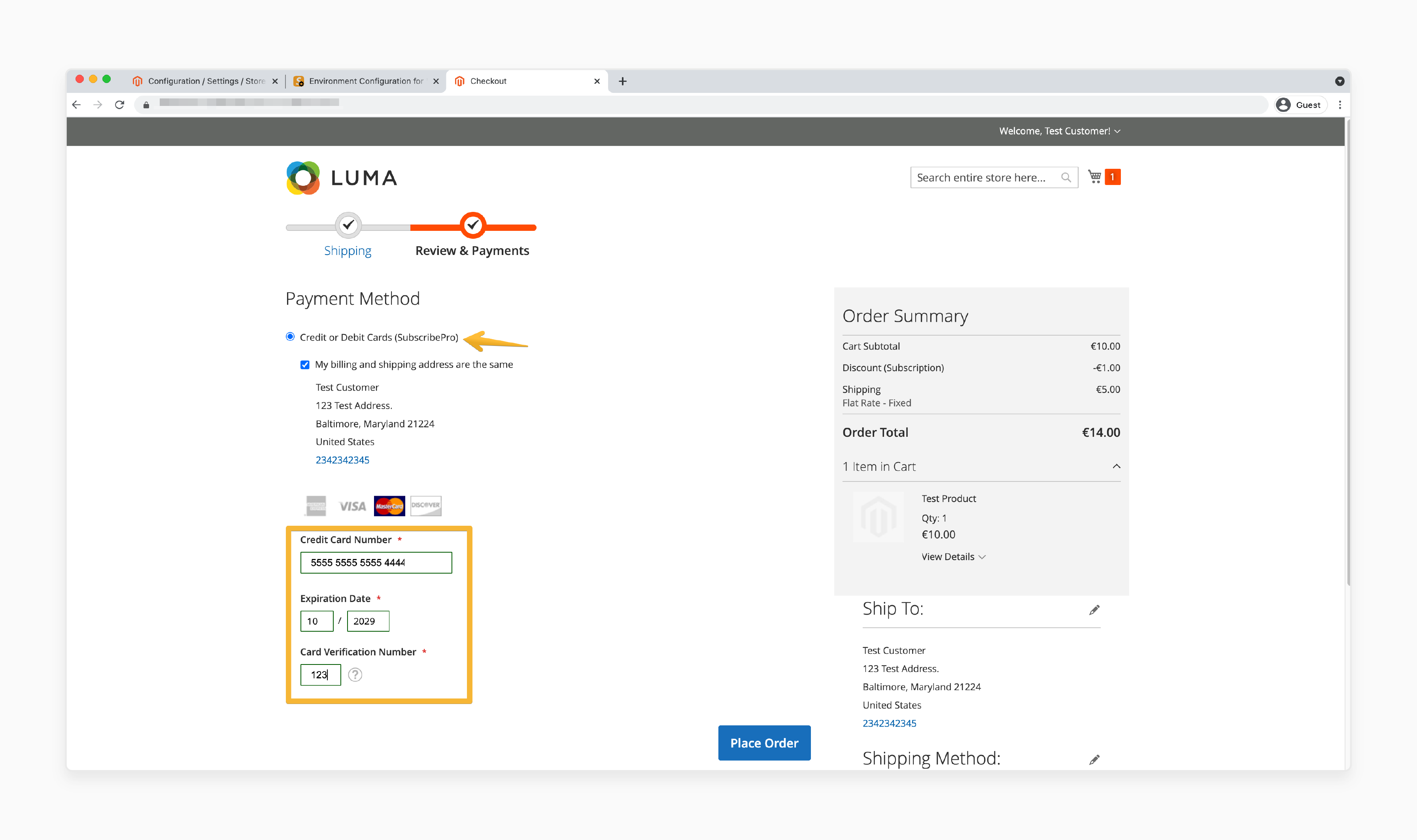Screen dimensions: 1417x840
Task: Click the CVV help question icon
Action: tap(355, 675)
